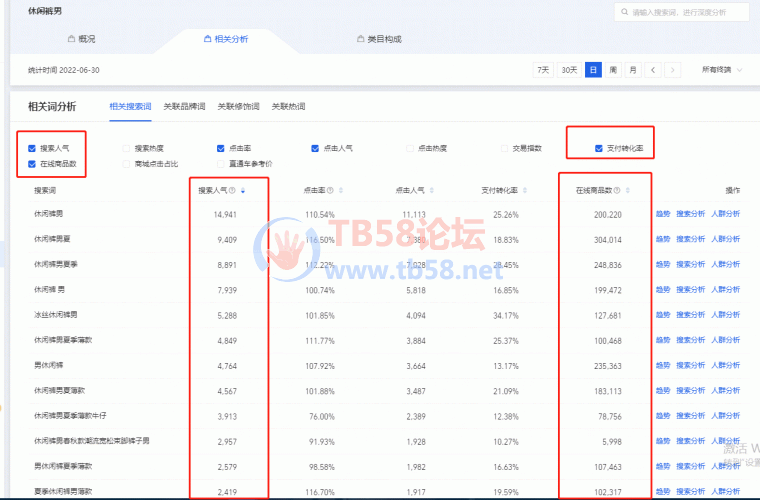Viewport: 760px width, 500px height.
Task: Click the 统计时间 2022-06-30 label
Action: 63,70
